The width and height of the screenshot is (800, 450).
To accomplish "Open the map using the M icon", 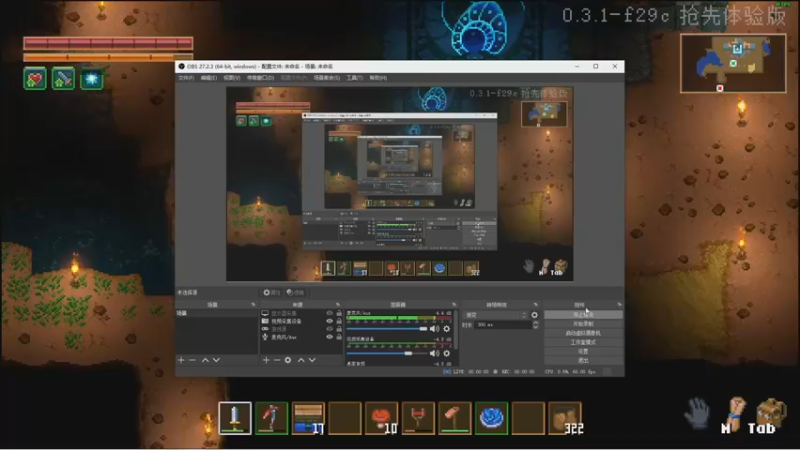I will tap(733, 416).
